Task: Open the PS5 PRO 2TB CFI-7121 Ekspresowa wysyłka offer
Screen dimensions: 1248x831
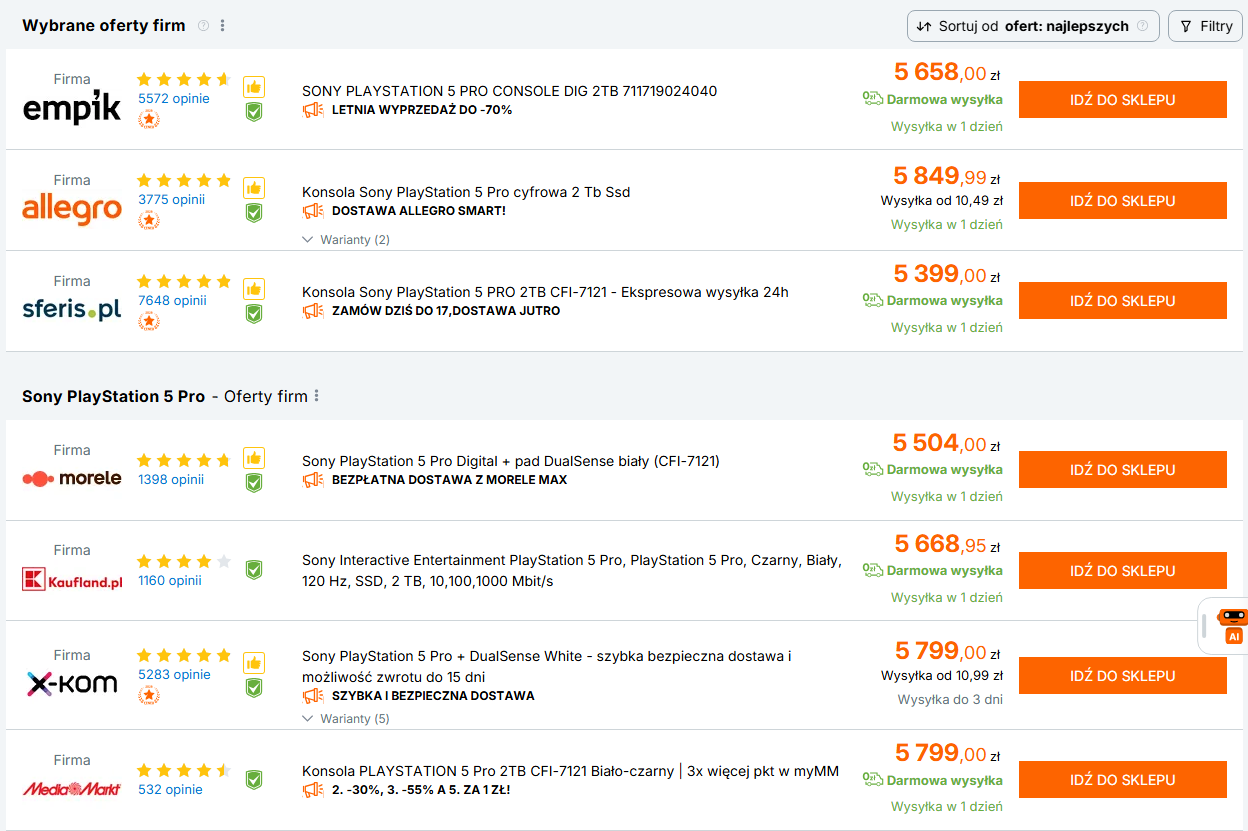Action: pos(545,292)
